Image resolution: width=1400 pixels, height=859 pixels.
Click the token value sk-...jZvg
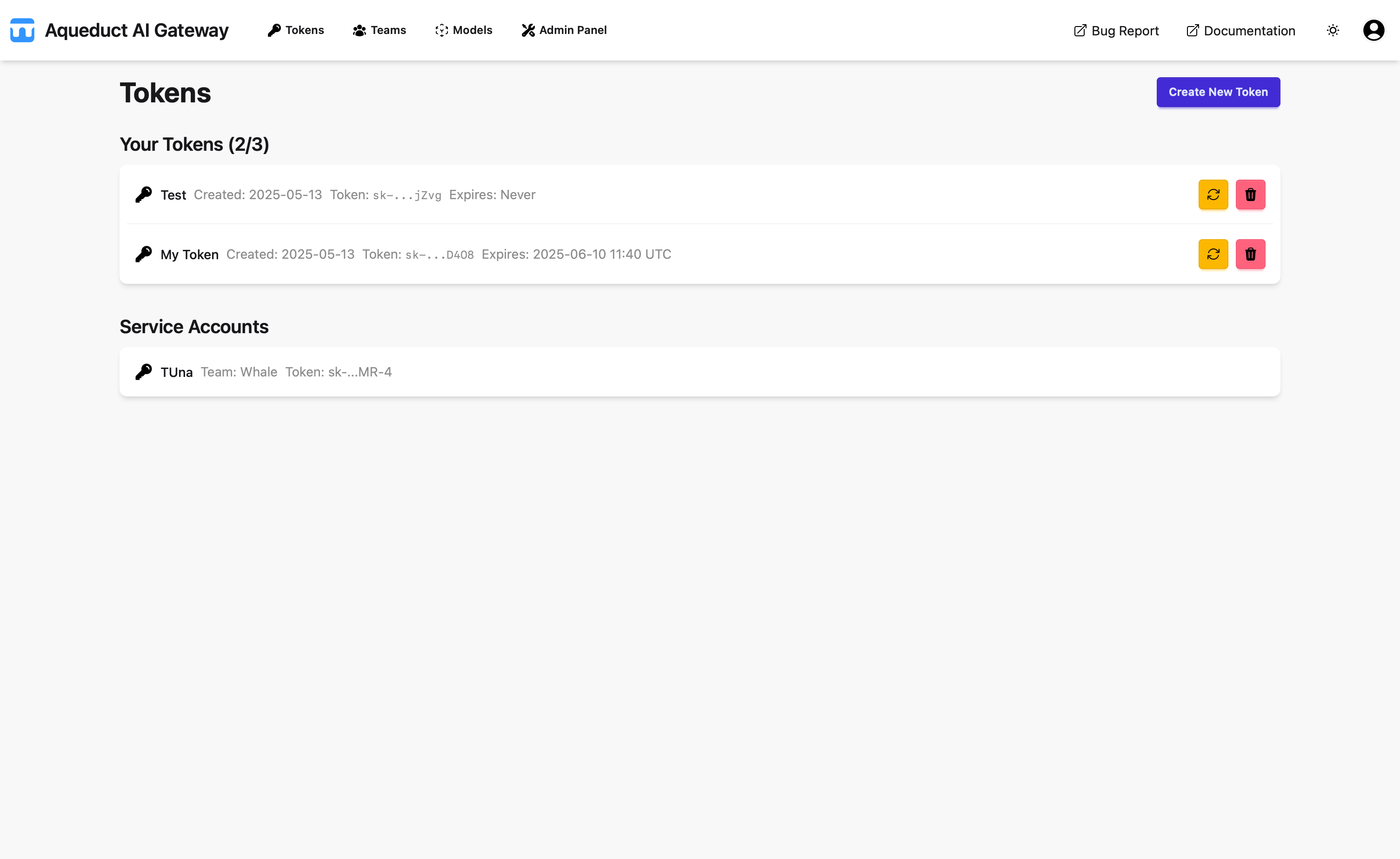click(407, 195)
